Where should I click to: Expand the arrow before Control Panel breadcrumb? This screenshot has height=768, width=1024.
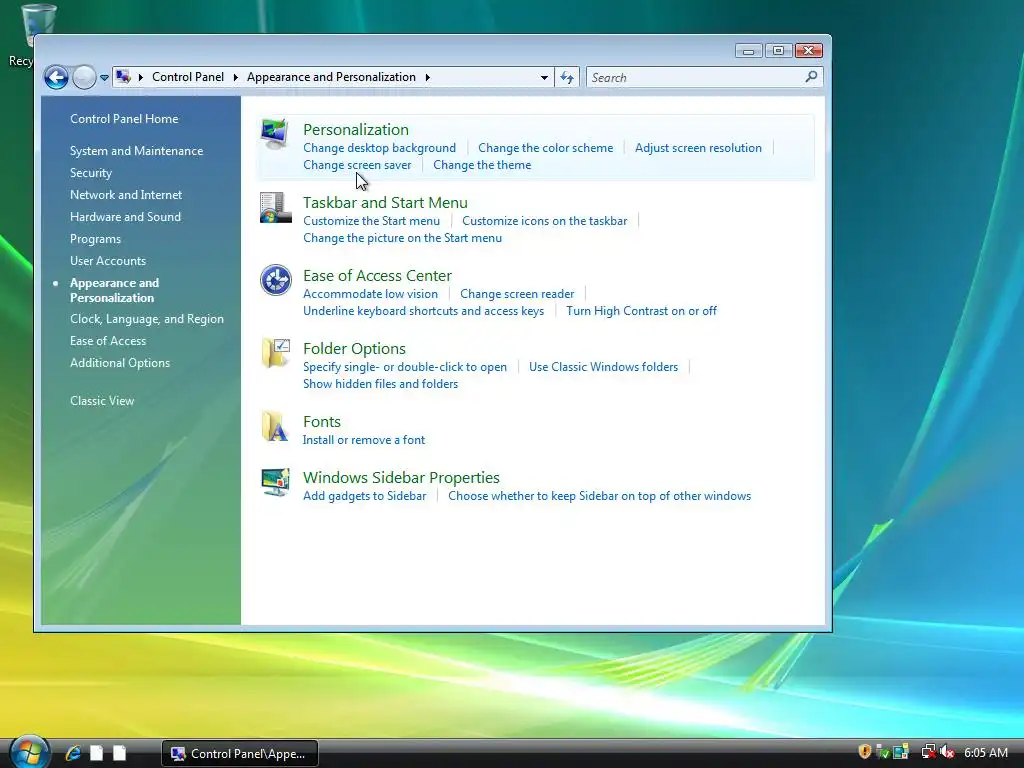tap(140, 77)
